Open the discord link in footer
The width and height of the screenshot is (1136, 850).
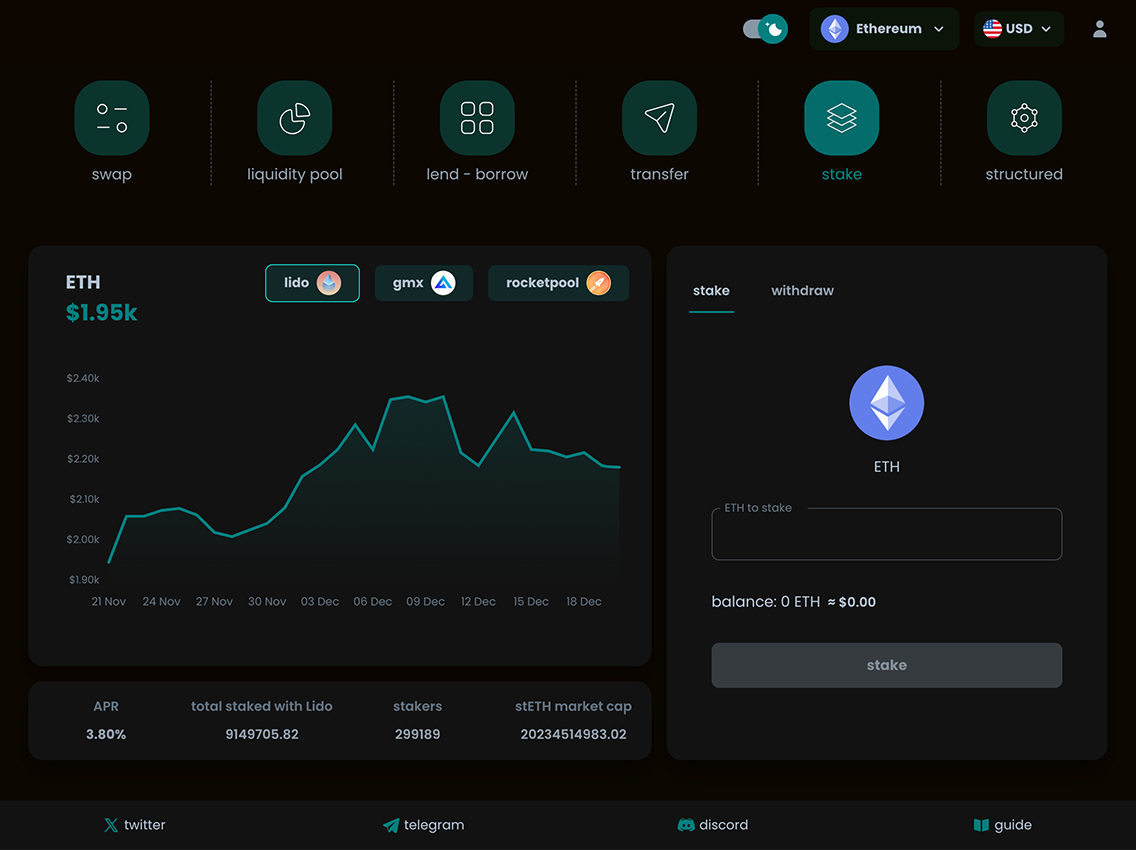(713, 825)
